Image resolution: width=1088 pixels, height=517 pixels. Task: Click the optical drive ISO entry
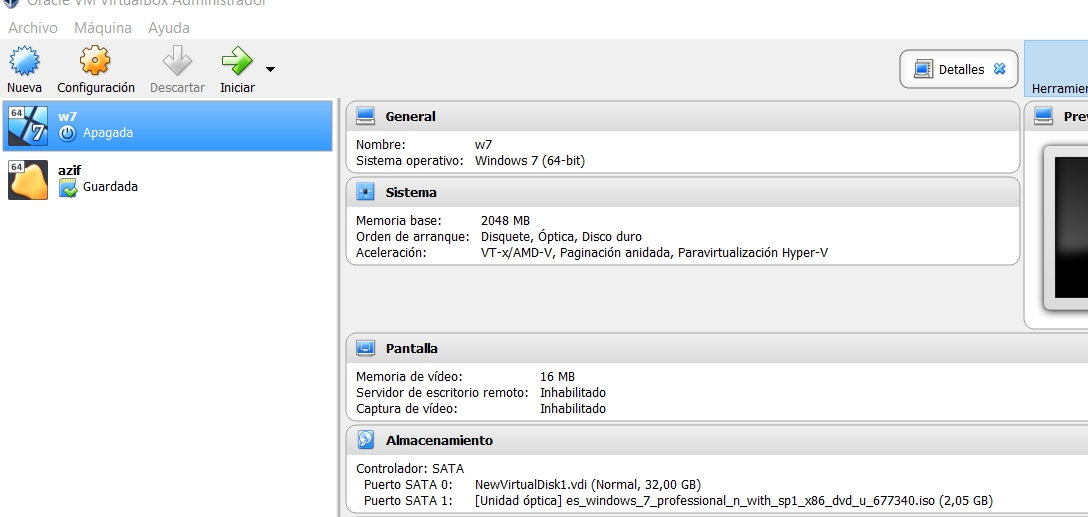pos(733,500)
